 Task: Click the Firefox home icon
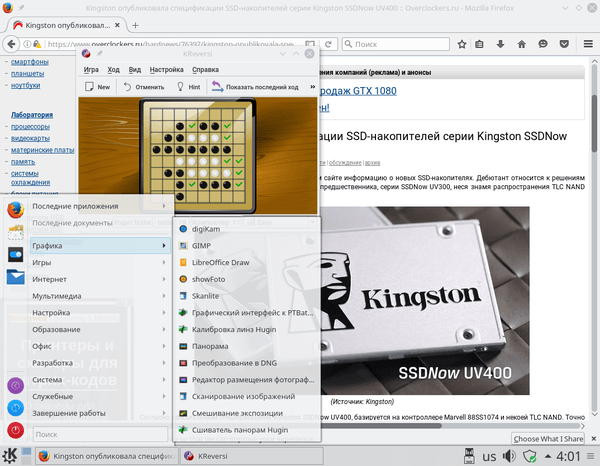[521, 44]
